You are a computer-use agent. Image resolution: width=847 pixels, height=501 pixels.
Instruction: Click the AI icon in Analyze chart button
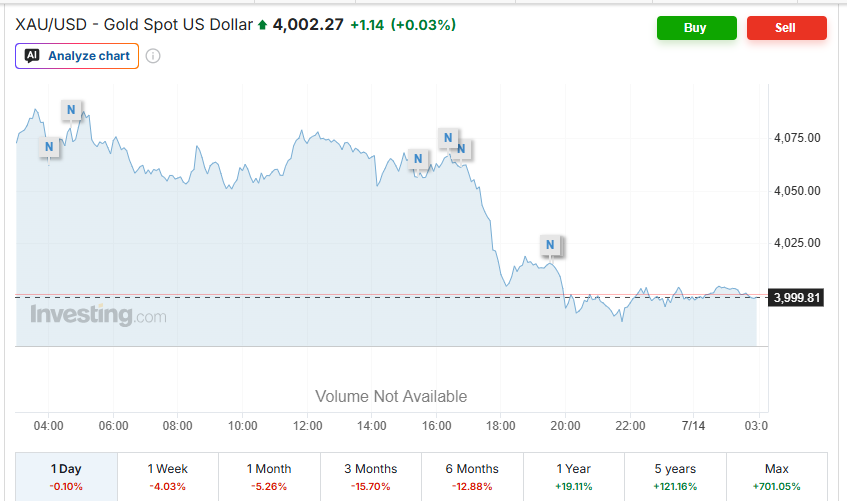tap(32, 56)
